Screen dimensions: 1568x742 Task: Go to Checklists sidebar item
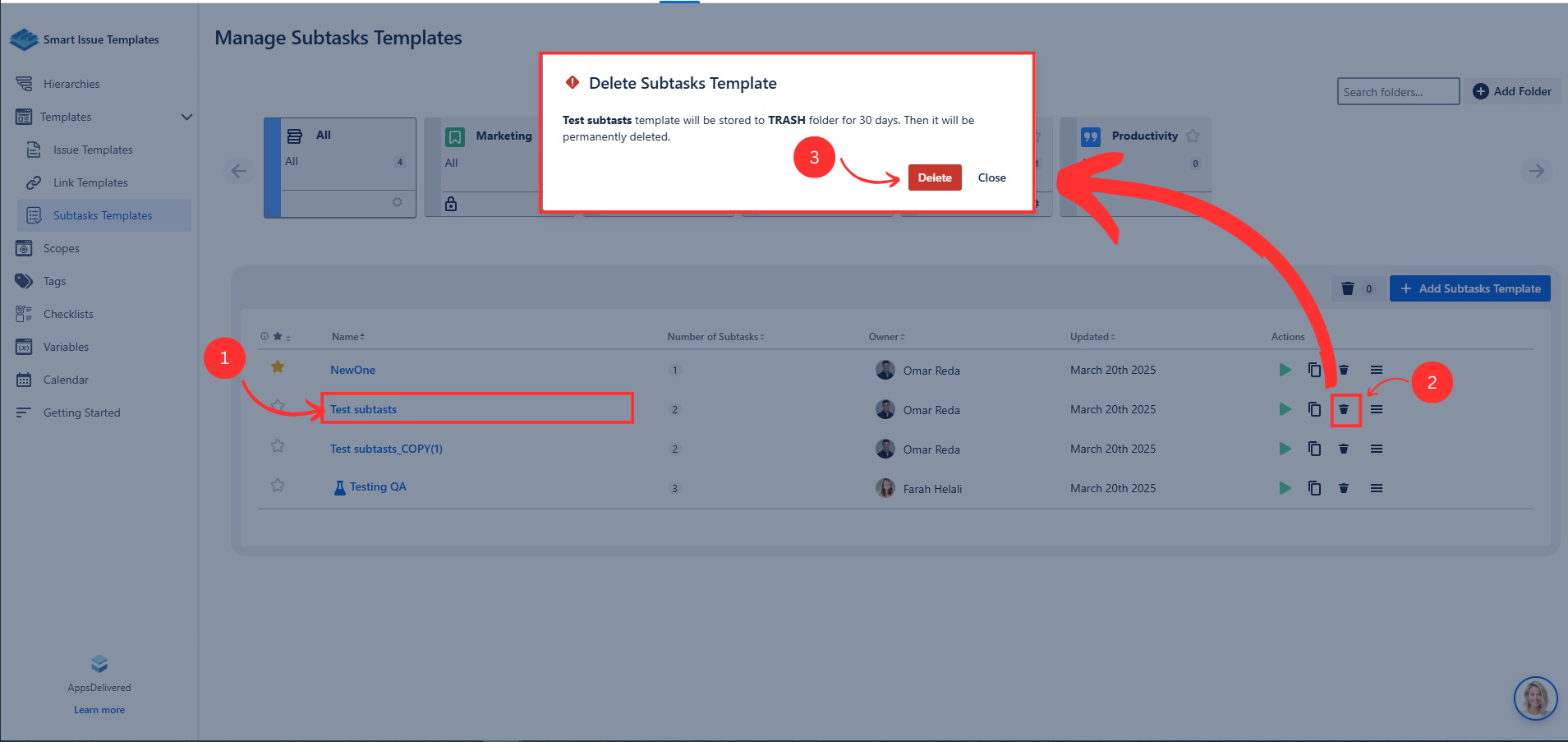[x=68, y=314]
